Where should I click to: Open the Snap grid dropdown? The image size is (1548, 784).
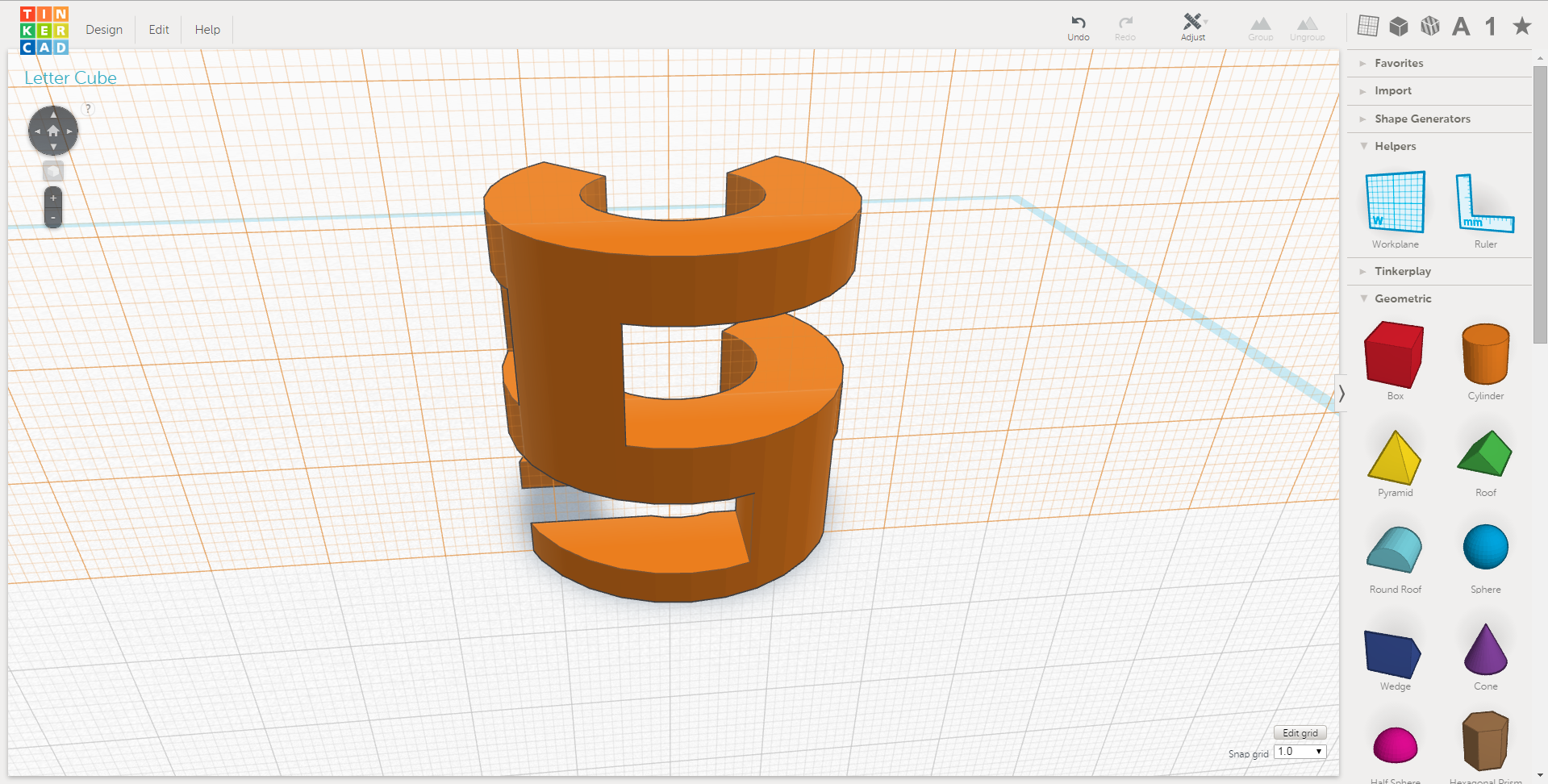pos(1300,751)
